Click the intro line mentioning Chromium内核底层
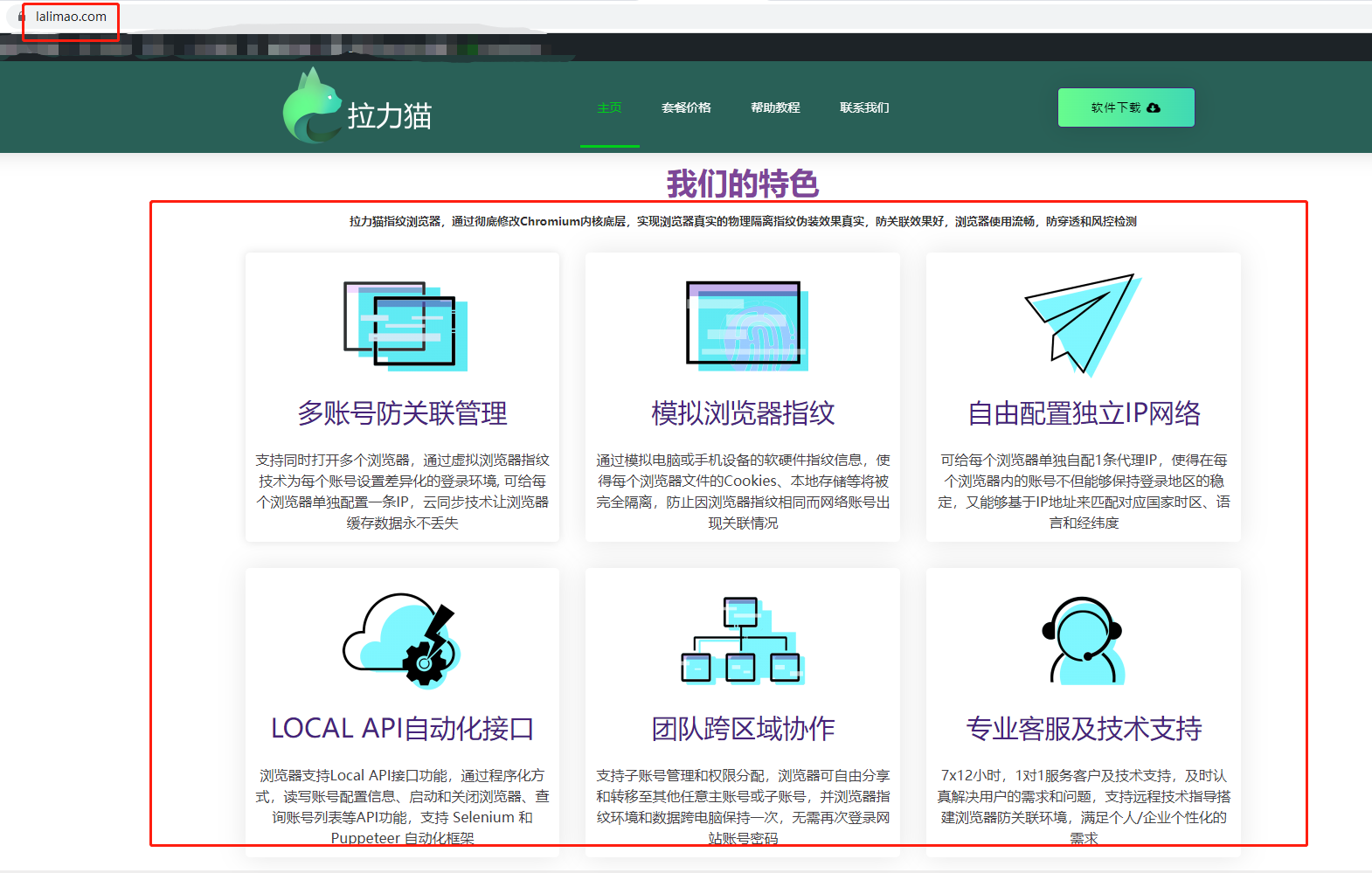Image resolution: width=1372 pixels, height=873 pixels. click(x=743, y=222)
